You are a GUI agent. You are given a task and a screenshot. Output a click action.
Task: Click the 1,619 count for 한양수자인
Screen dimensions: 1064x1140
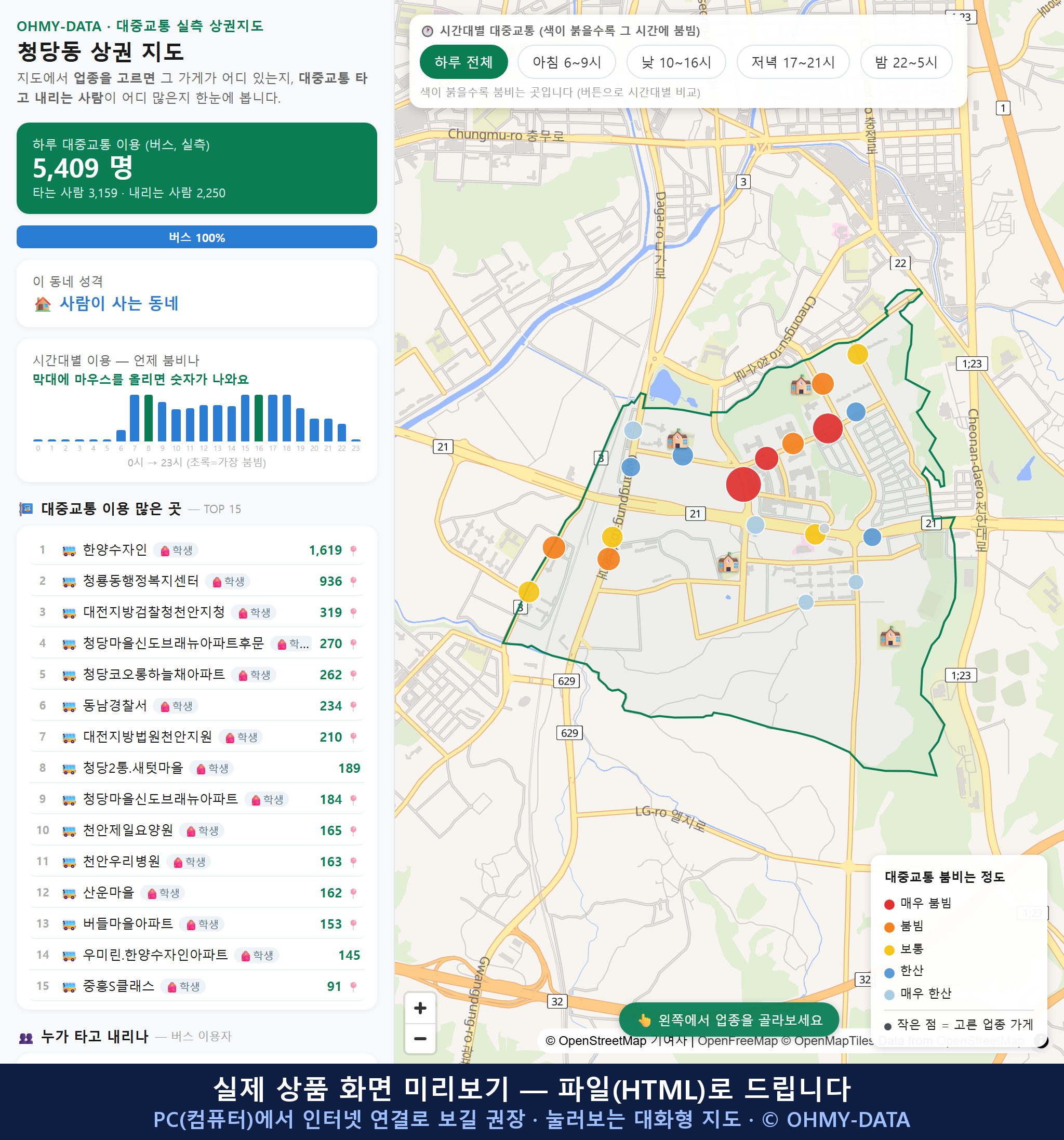[x=325, y=551]
